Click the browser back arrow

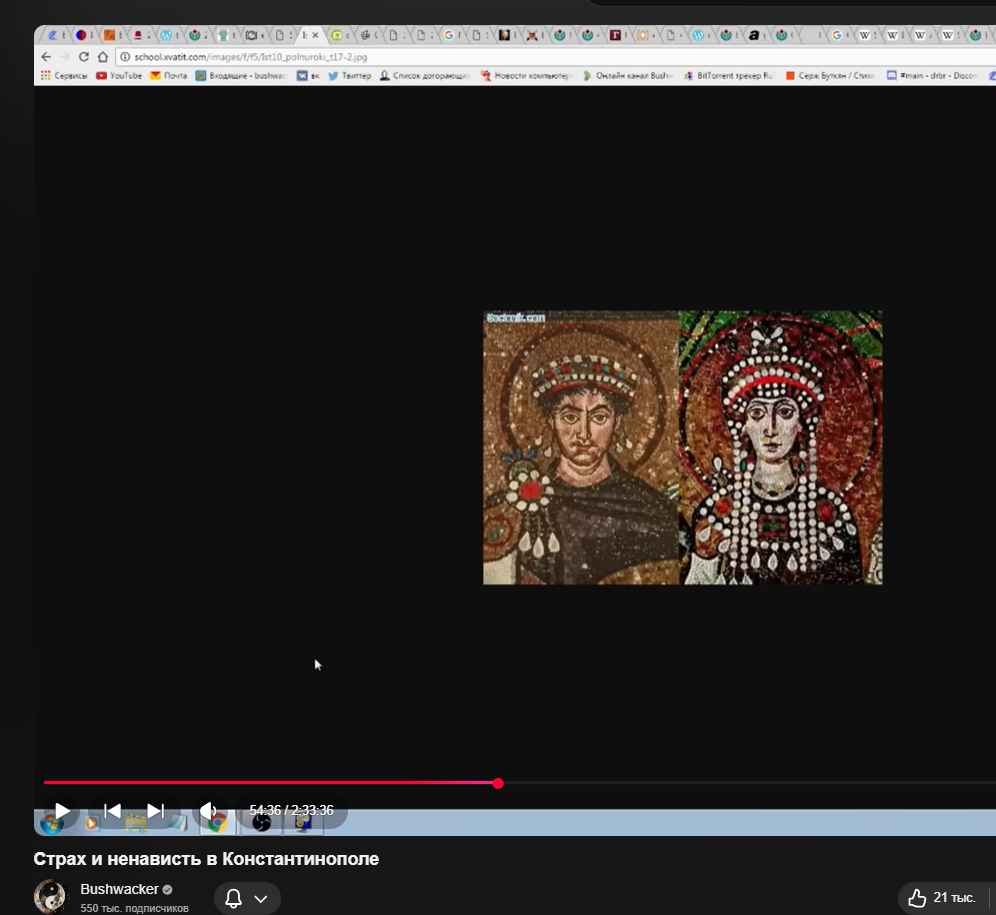click(46, 57)
